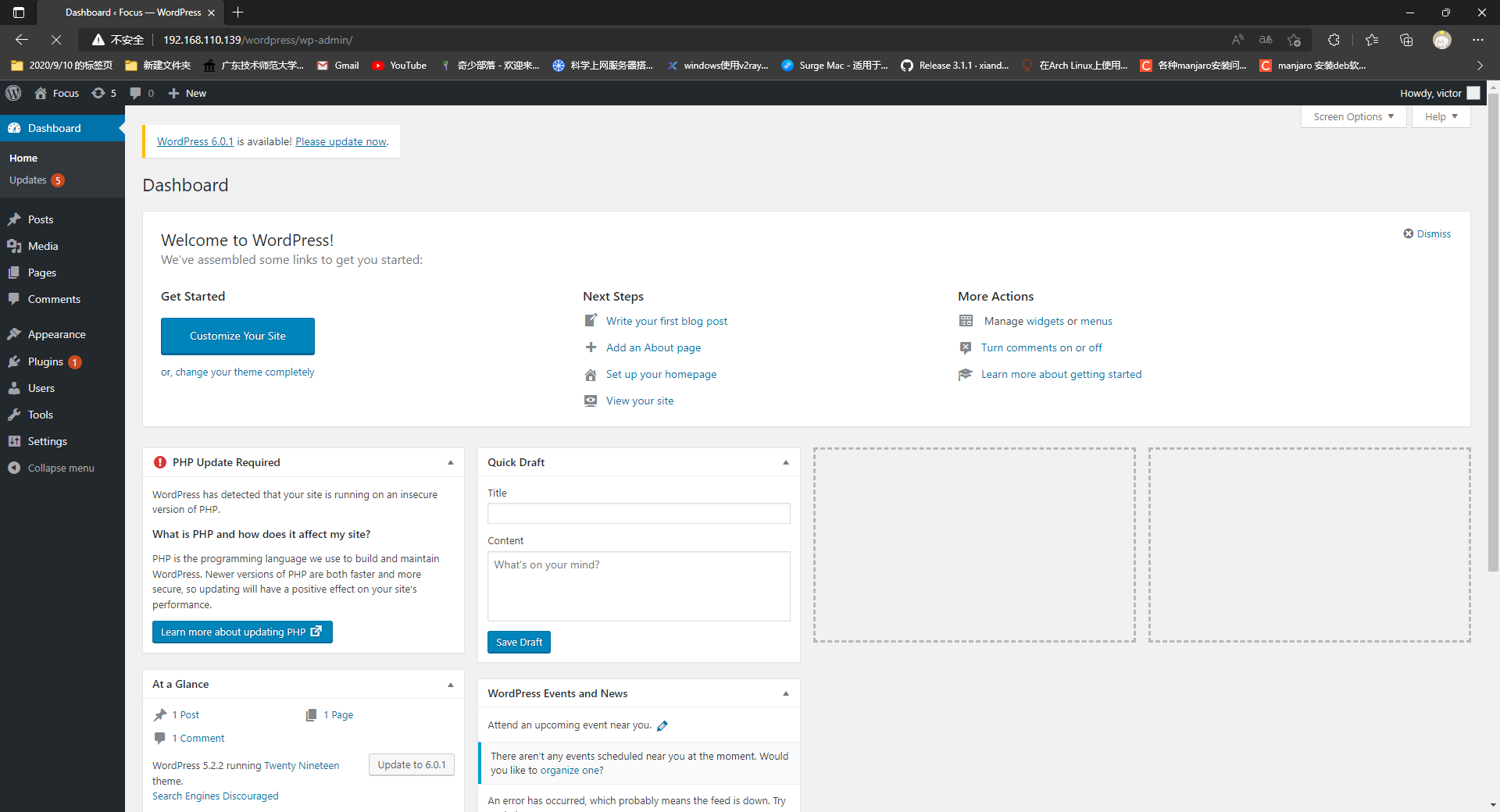The height and width of the screenshot is (812, 1500).
Task: Open the Settings menu label
Action: pos(48,441)
